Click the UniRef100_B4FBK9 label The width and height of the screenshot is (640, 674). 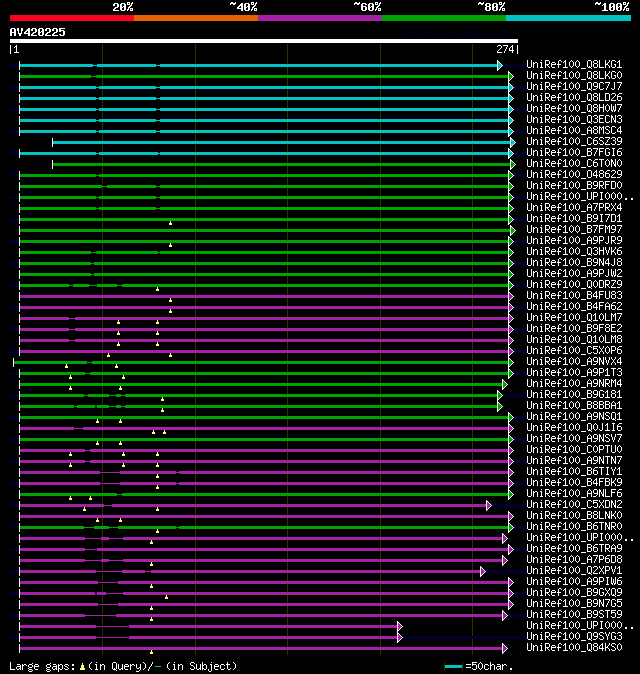(x=574, y=483)
